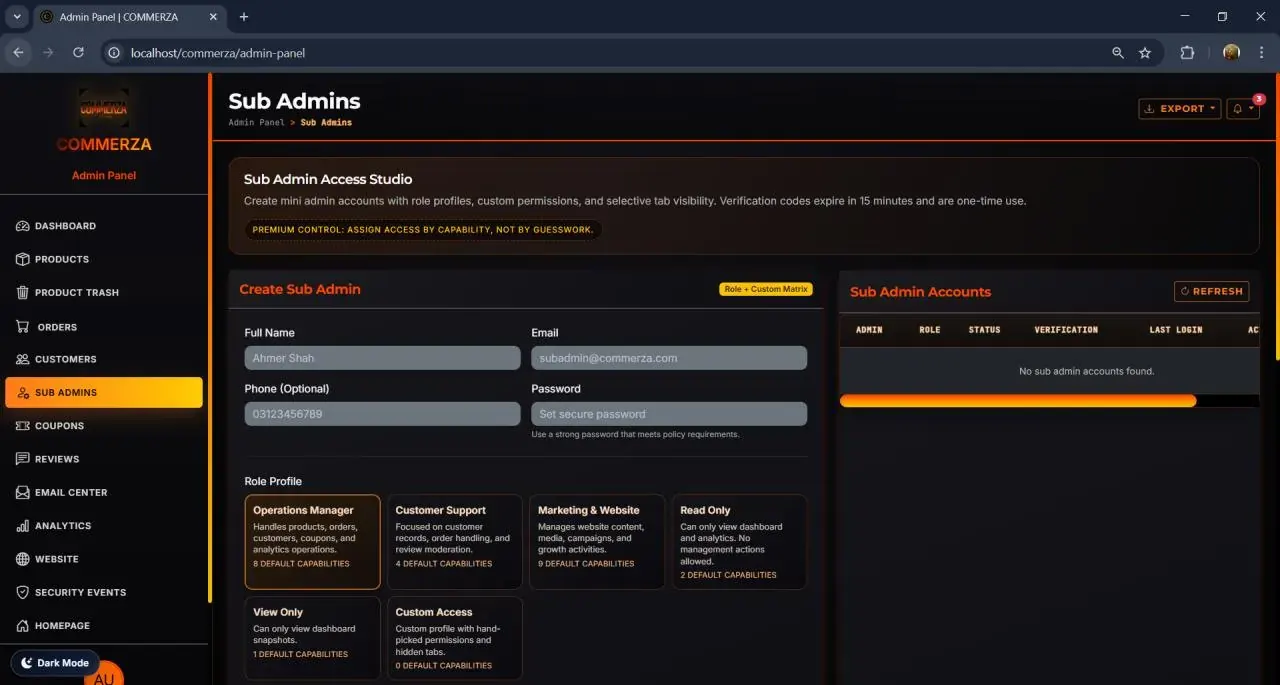Click the Email input field
The width and height of the screenshot is (1280, 685).
669,358
